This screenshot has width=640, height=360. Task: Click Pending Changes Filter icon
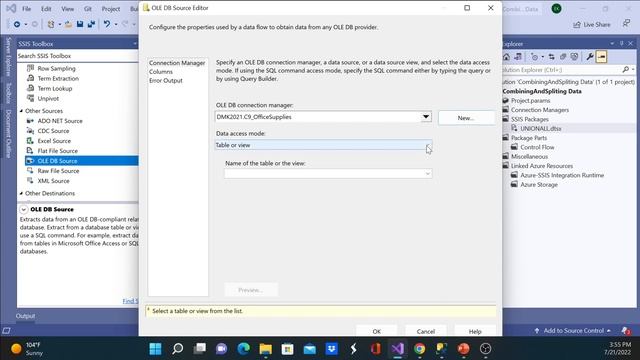pos(534,57)
